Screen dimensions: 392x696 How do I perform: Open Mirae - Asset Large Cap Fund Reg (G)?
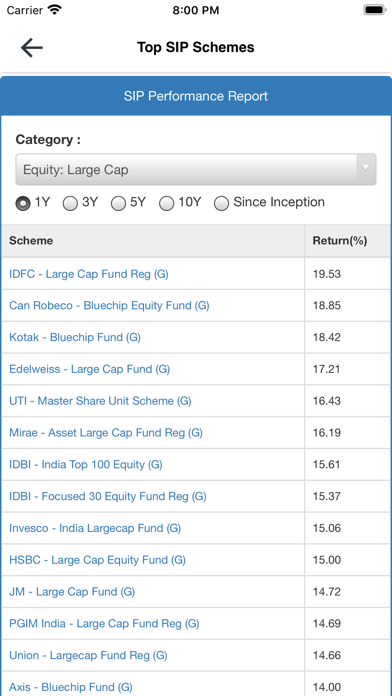106,433
